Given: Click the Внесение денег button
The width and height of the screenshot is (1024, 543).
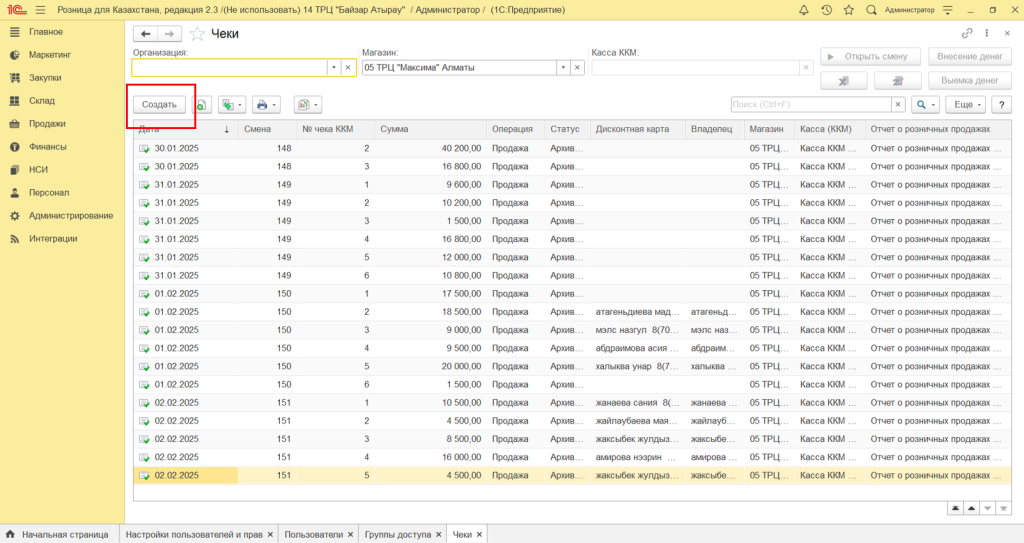Looking at the screenshot, I should (970, 57).
